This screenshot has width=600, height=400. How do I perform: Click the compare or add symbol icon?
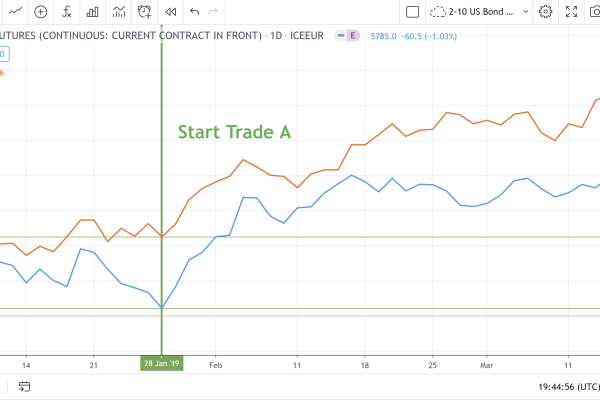[39, 12]
